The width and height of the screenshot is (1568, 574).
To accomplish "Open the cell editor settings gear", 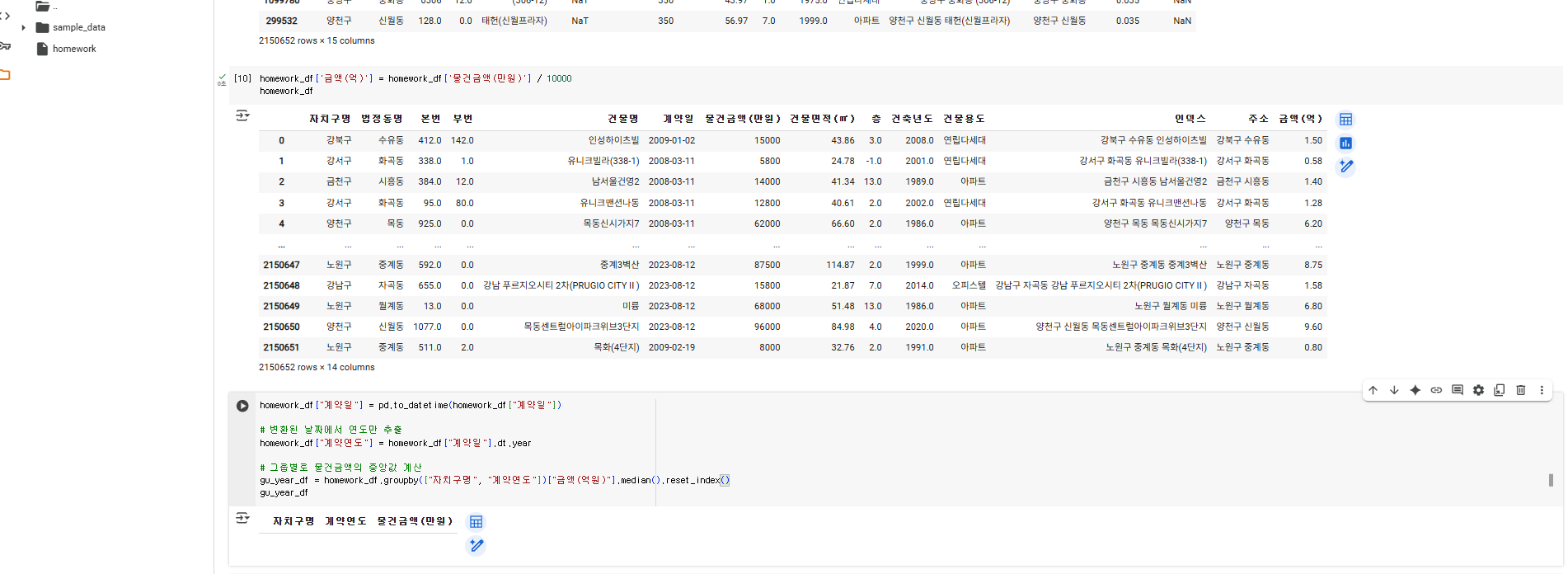I will tap(1478, 390).
